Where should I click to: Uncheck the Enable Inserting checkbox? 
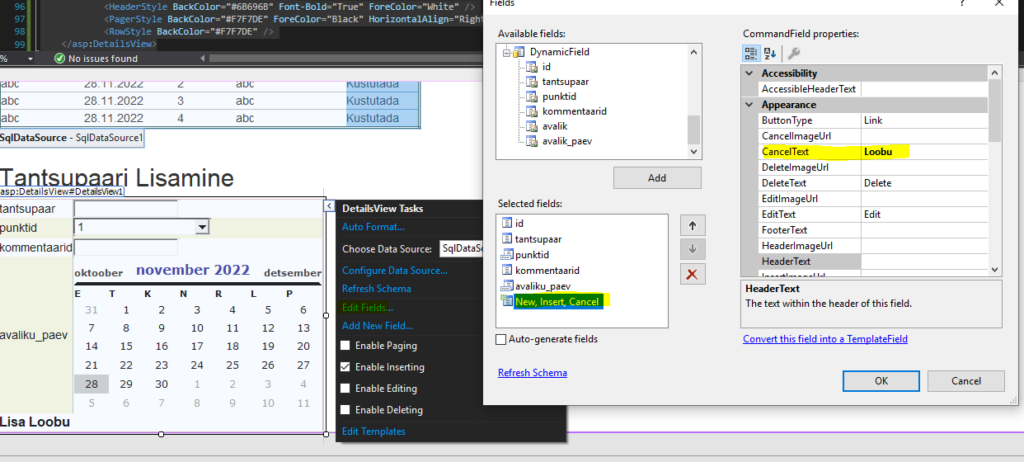347,367
